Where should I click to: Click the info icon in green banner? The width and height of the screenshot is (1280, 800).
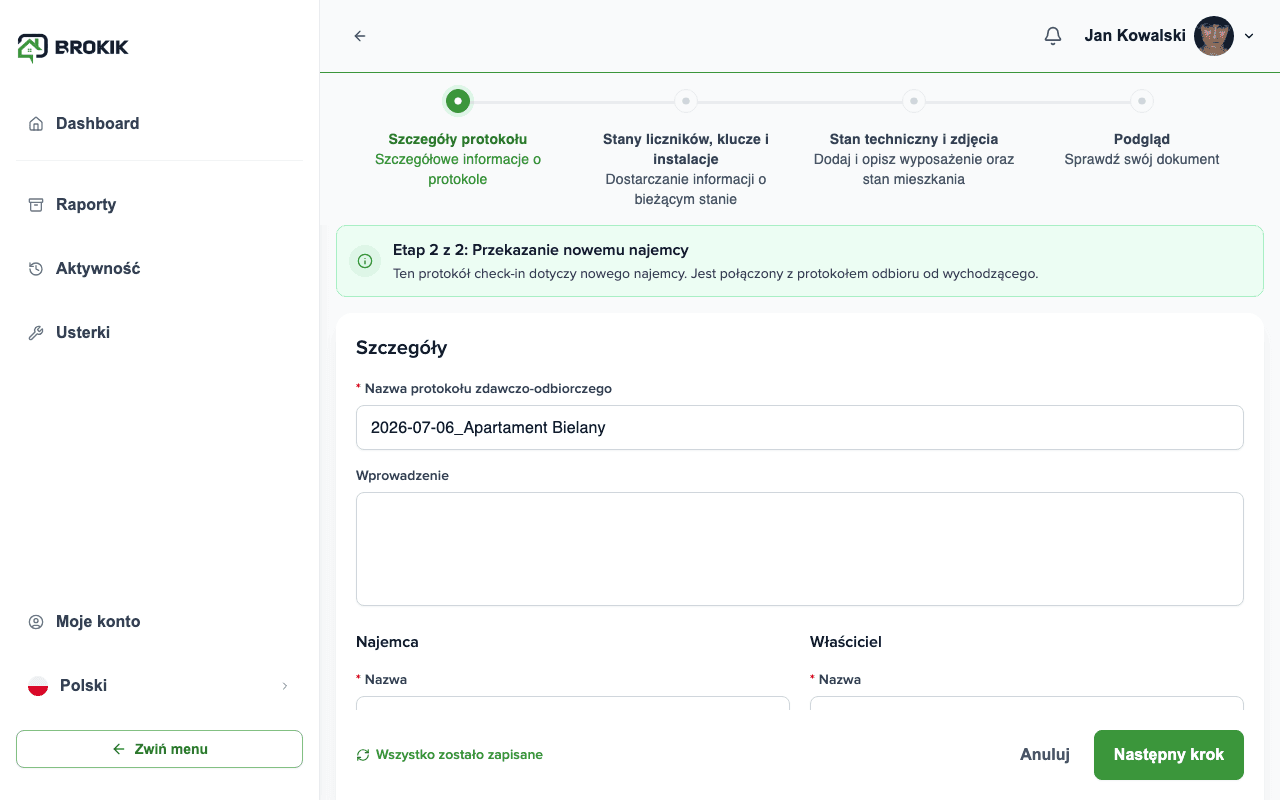[x=365, y=261]
